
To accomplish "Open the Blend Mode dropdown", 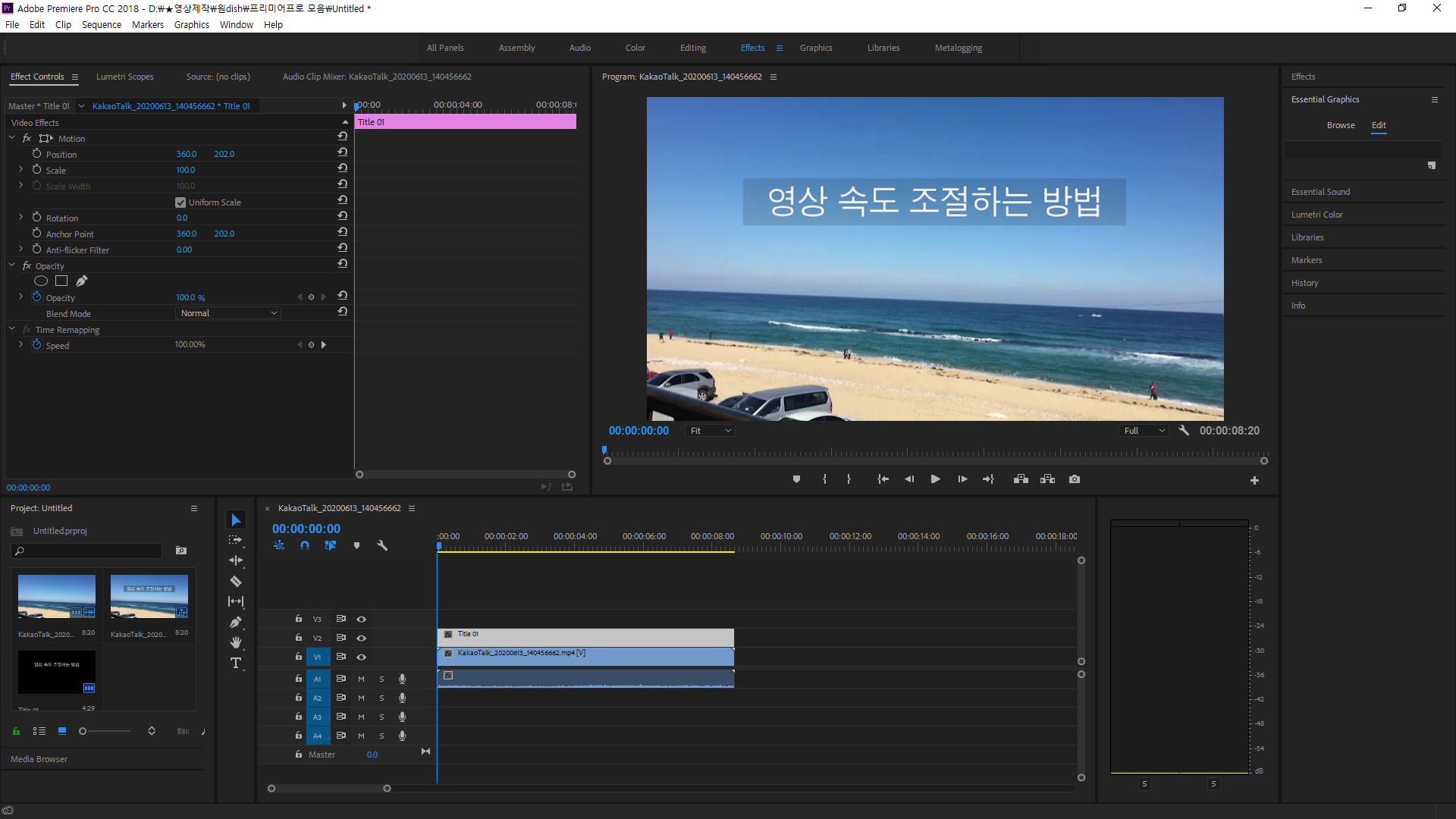I will pos(228,313).
